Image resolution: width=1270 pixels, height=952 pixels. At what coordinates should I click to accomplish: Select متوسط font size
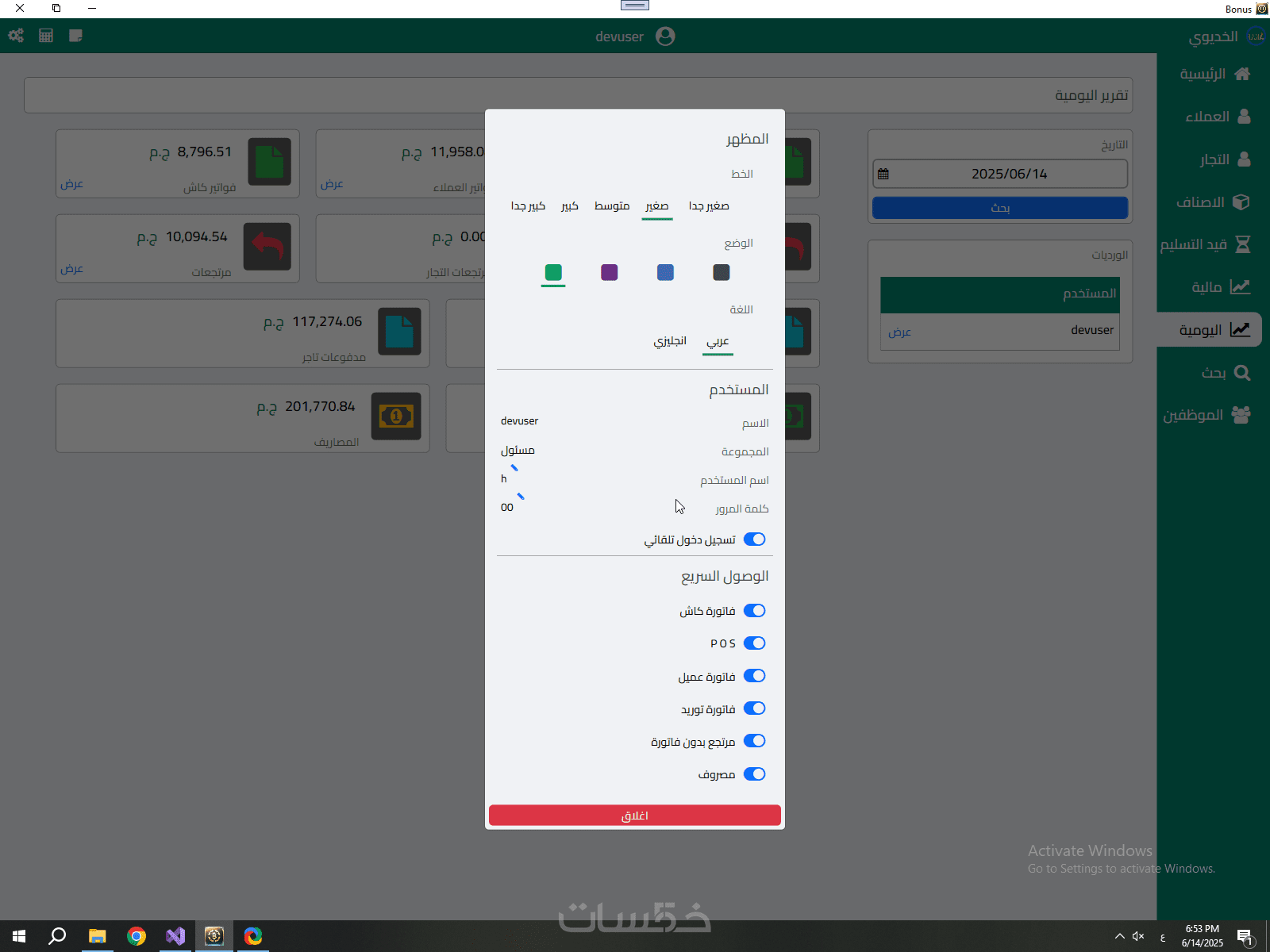612,206
